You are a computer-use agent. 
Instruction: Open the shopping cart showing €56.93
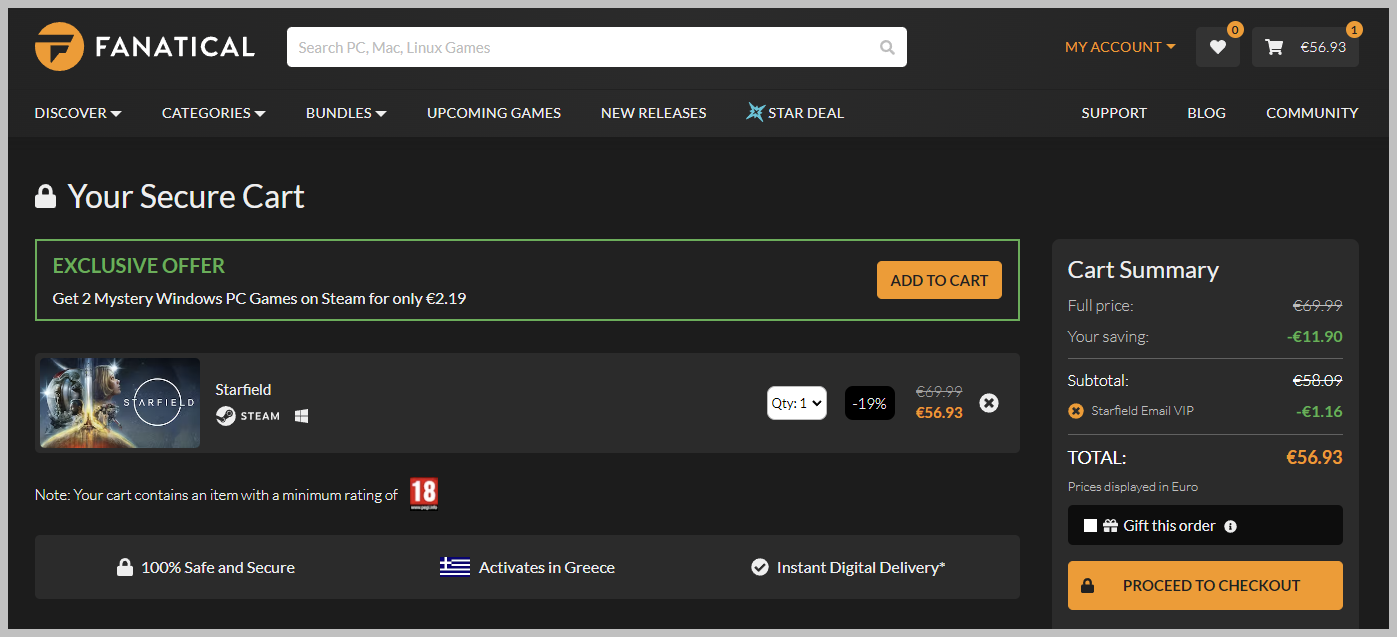1305,47
